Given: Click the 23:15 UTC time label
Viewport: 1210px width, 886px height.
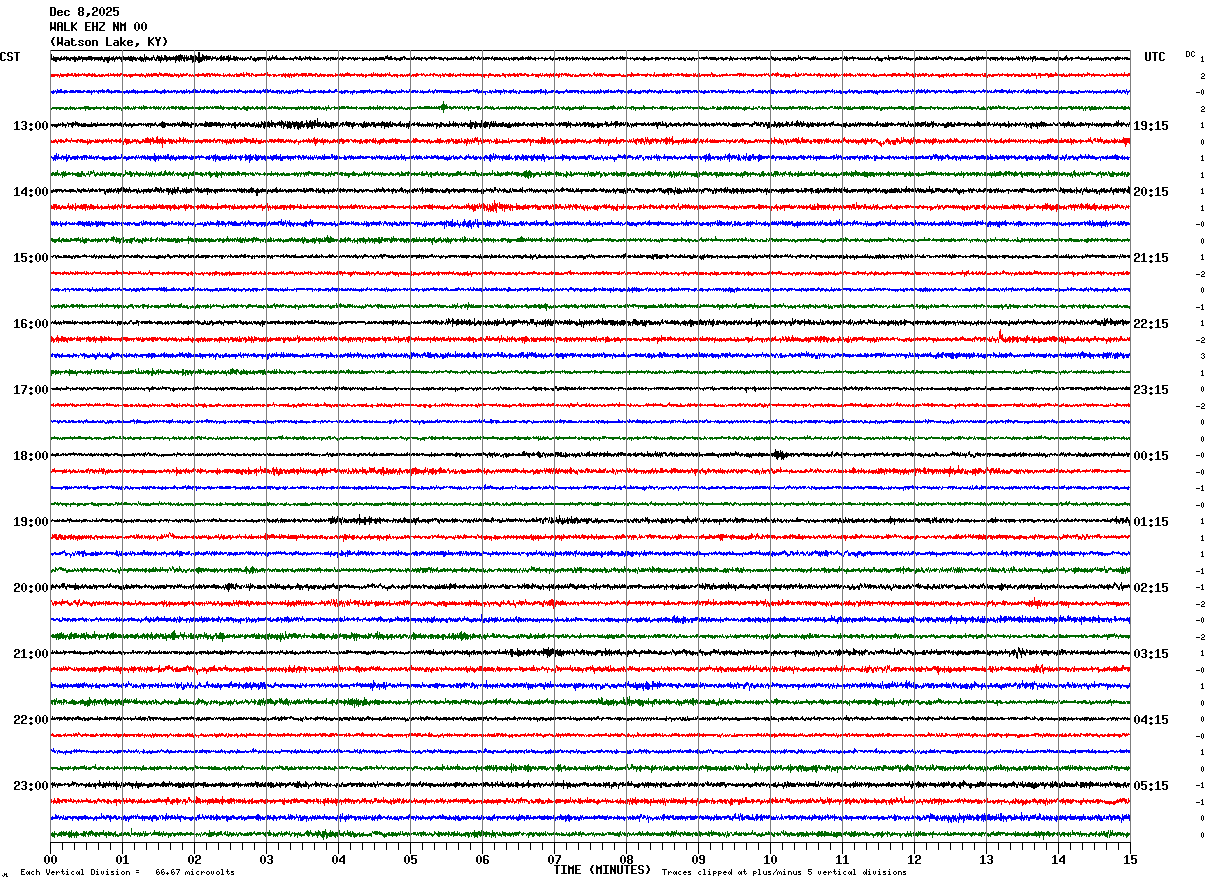Looking at the screenshot, I should point(1151,390).
